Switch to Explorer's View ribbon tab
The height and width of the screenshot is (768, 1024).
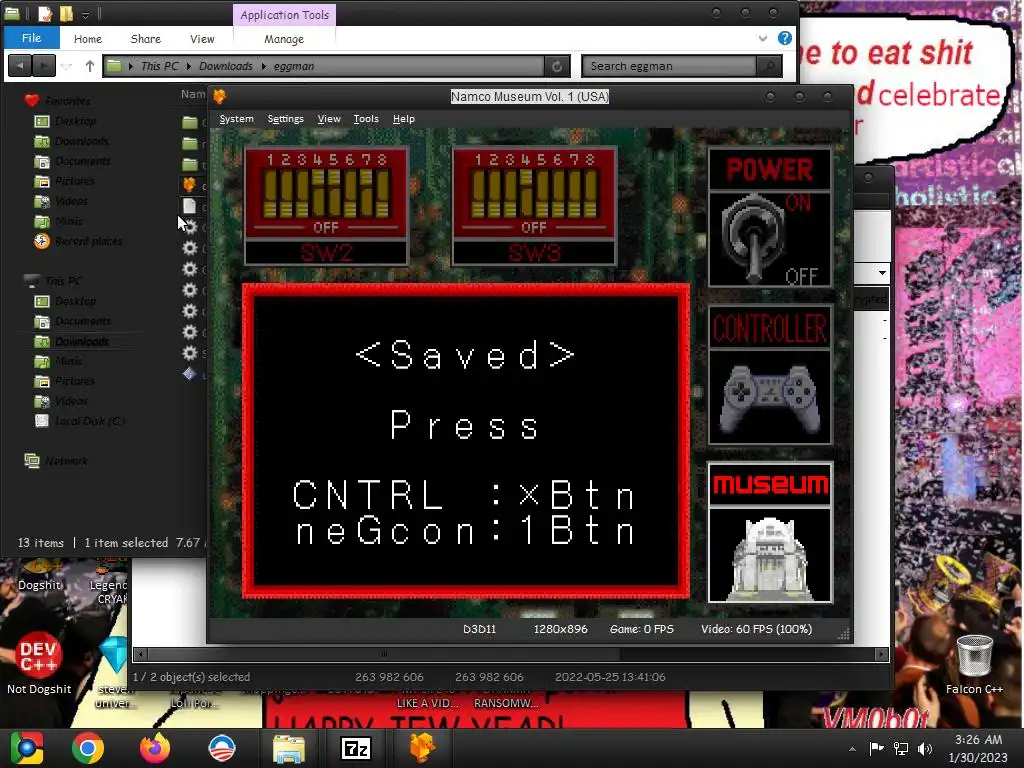pyautogui.click(x=202, y=39)
